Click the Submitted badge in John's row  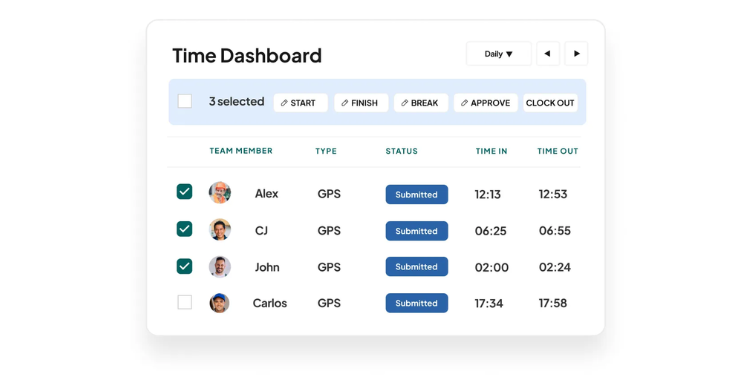click(x=417, y=267)
